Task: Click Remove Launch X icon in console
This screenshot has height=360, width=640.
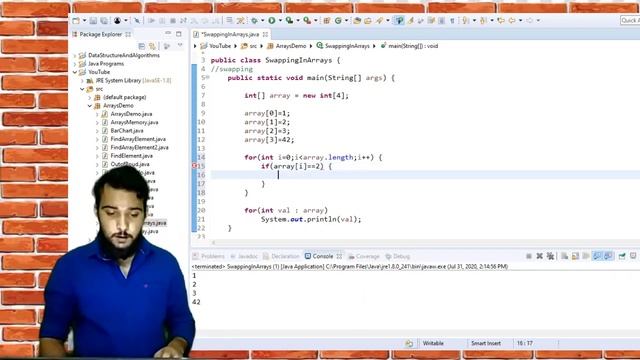Action: (x=539, y=256)
